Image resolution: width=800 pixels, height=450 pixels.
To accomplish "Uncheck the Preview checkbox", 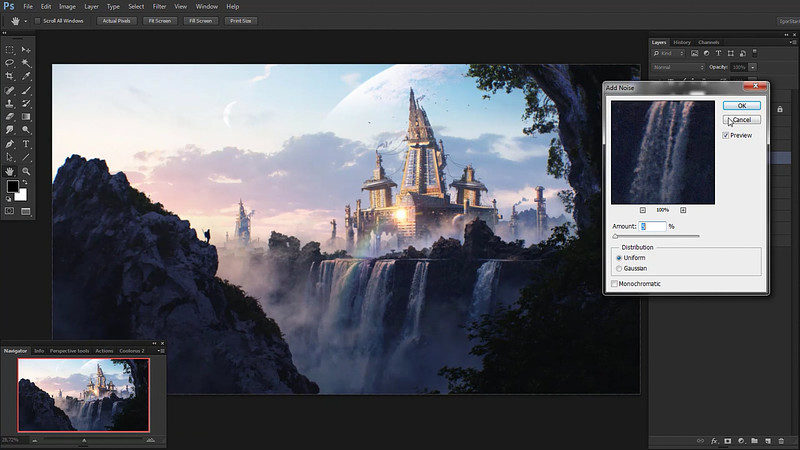I will click(726, 135).
